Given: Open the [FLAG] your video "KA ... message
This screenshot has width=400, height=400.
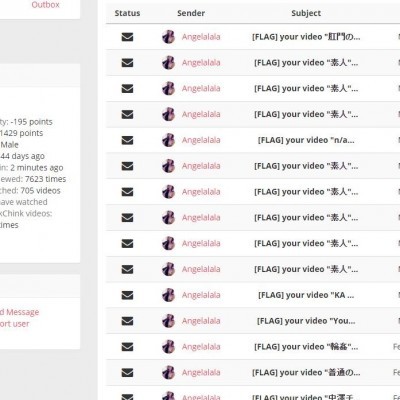Looking at the screenshot, I should [306, 295].
